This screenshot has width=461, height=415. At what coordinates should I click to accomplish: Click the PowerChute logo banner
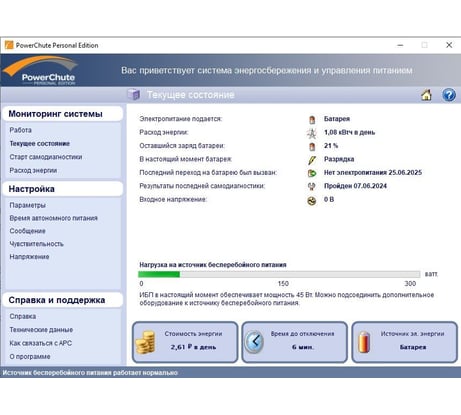[x=40, y=71]
